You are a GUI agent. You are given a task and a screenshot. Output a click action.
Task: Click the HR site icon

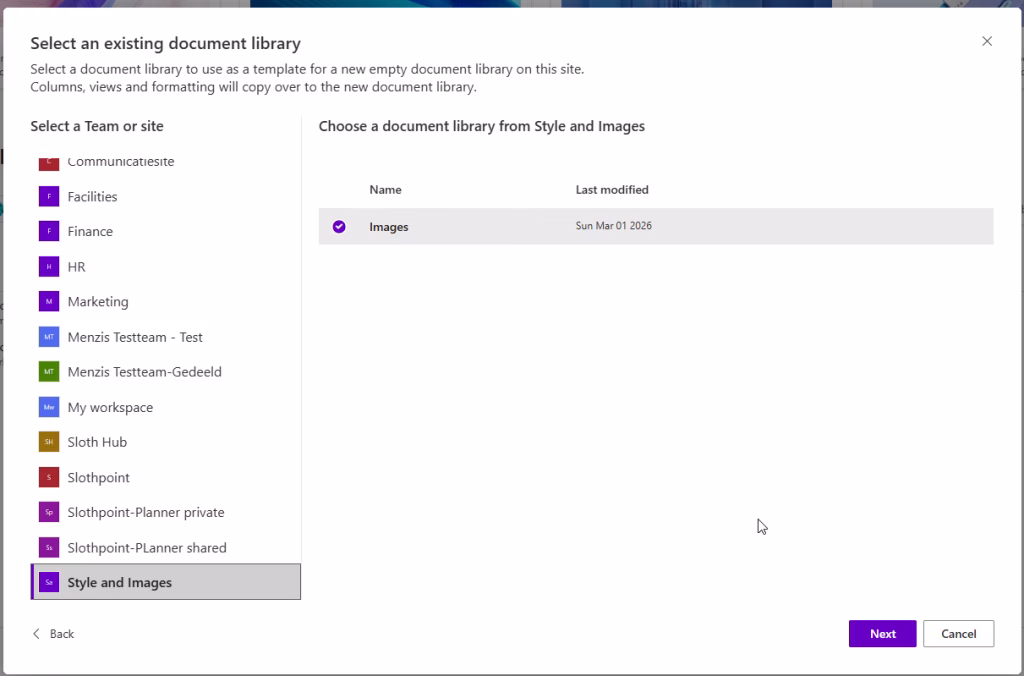[x=49, y=267]
